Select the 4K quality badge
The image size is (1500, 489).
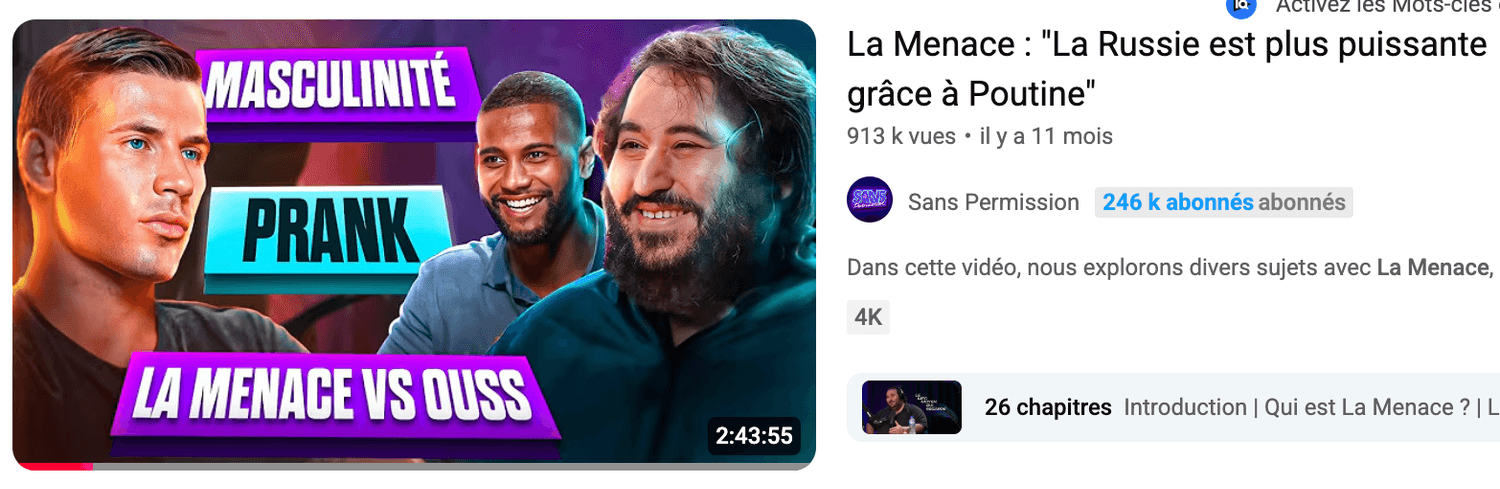click(868, 318)
